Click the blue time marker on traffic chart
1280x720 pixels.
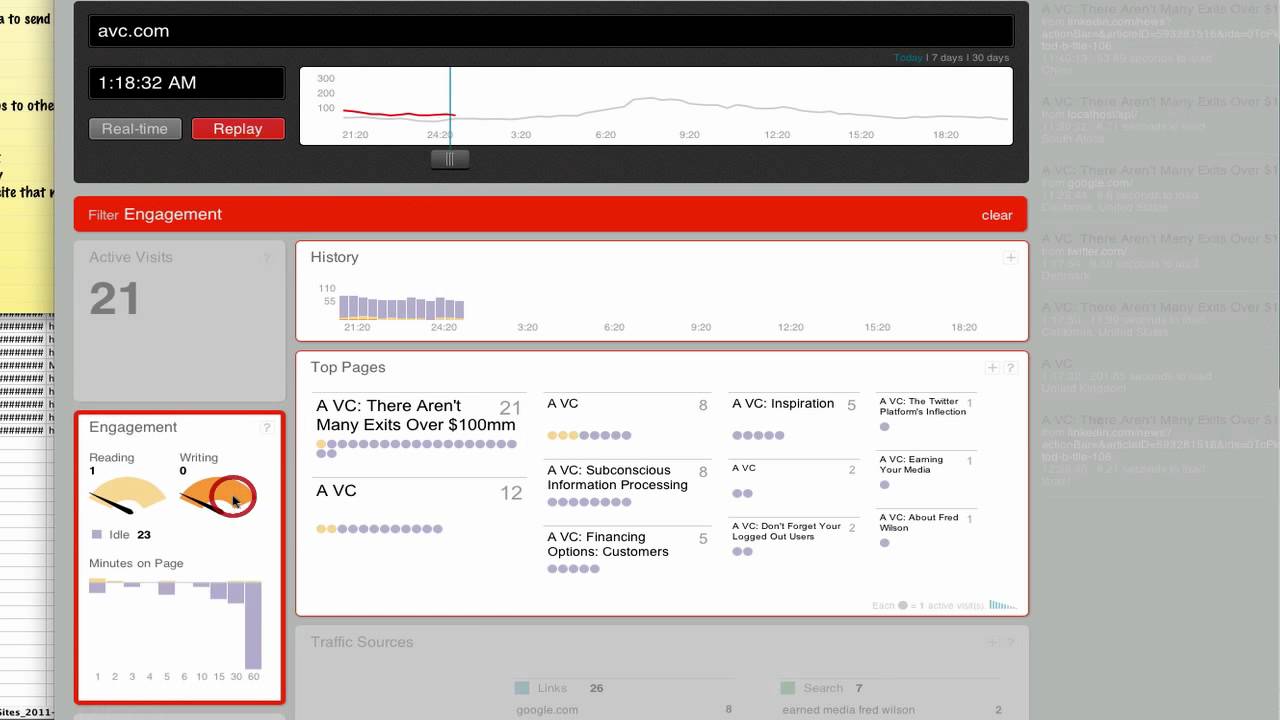(450, 105)
